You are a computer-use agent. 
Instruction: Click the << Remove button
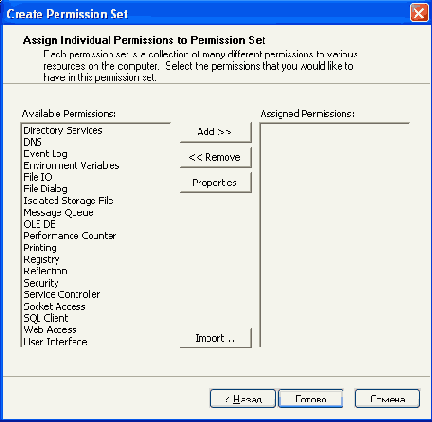(216, 157)
